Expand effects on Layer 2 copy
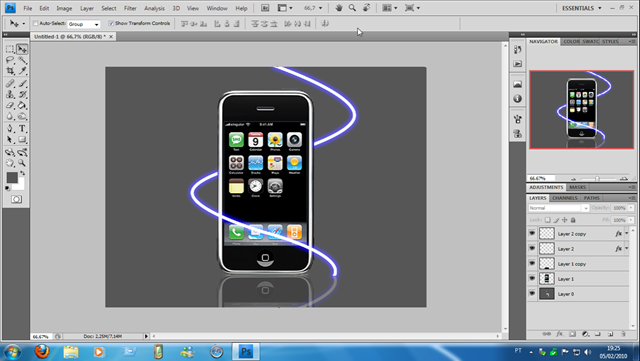Image resolution: width=640 pixels, height=361 pixels. pos(627,234)
